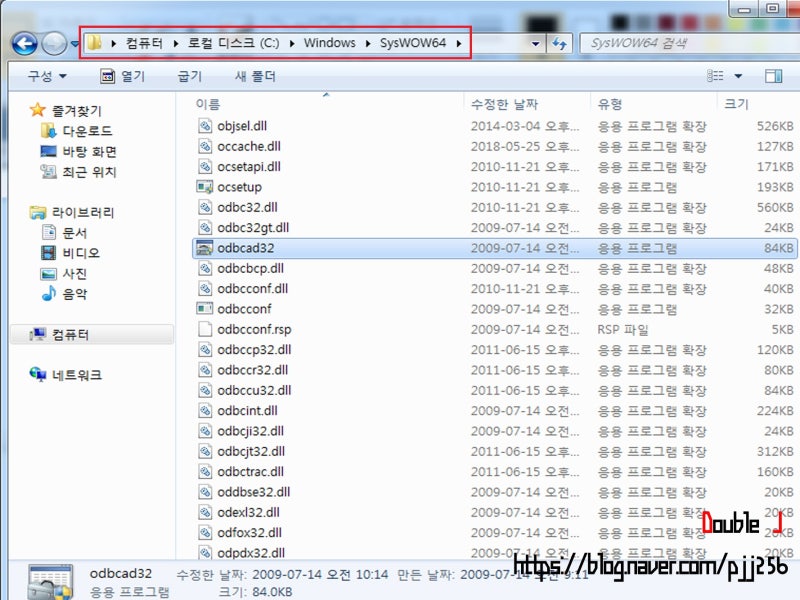This screenshot has height=600, width=800.
Task: Toggle the preview pane with the top-right icon
Action: pyautogui.click(x=772, y=74)
